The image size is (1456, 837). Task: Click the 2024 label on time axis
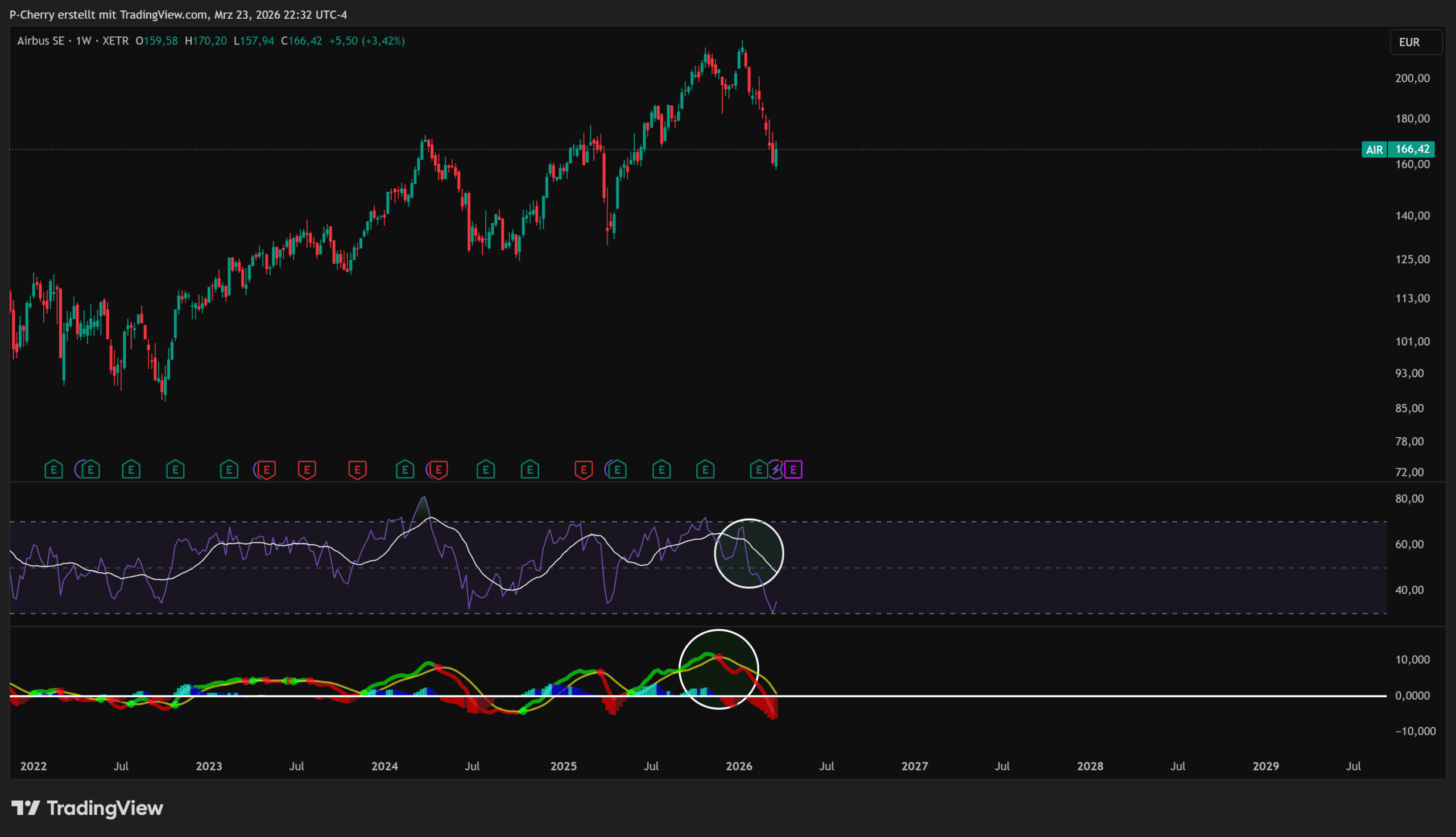point(384,766)
